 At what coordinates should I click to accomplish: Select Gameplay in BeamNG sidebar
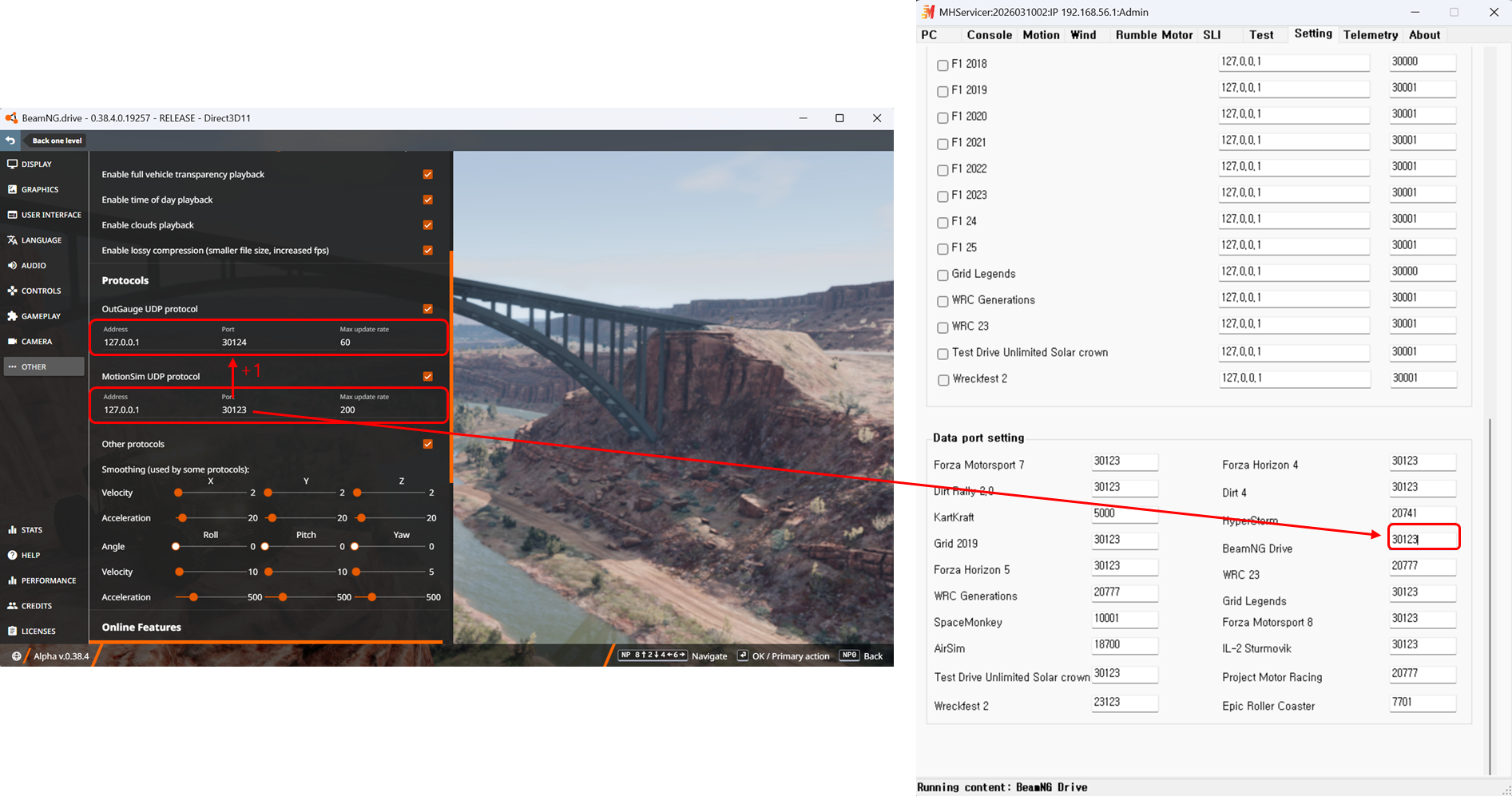[x=44, y=316]
